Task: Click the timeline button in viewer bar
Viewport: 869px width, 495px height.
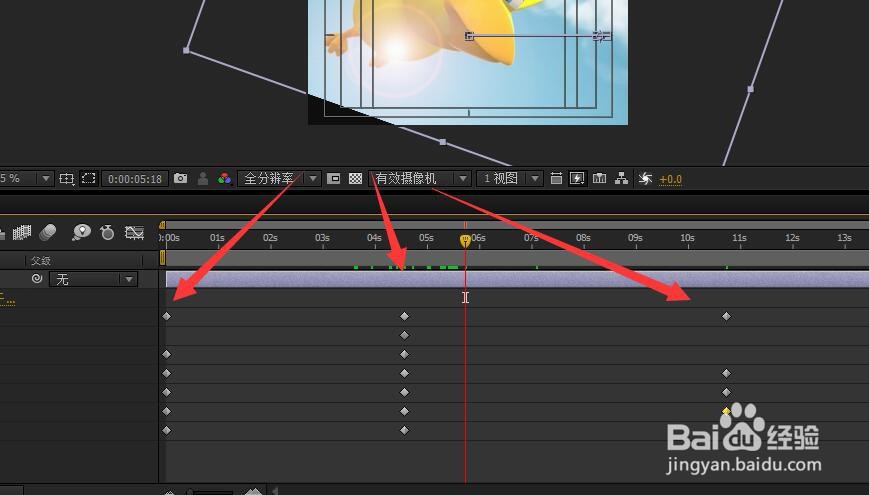Action: coord(599,178)
